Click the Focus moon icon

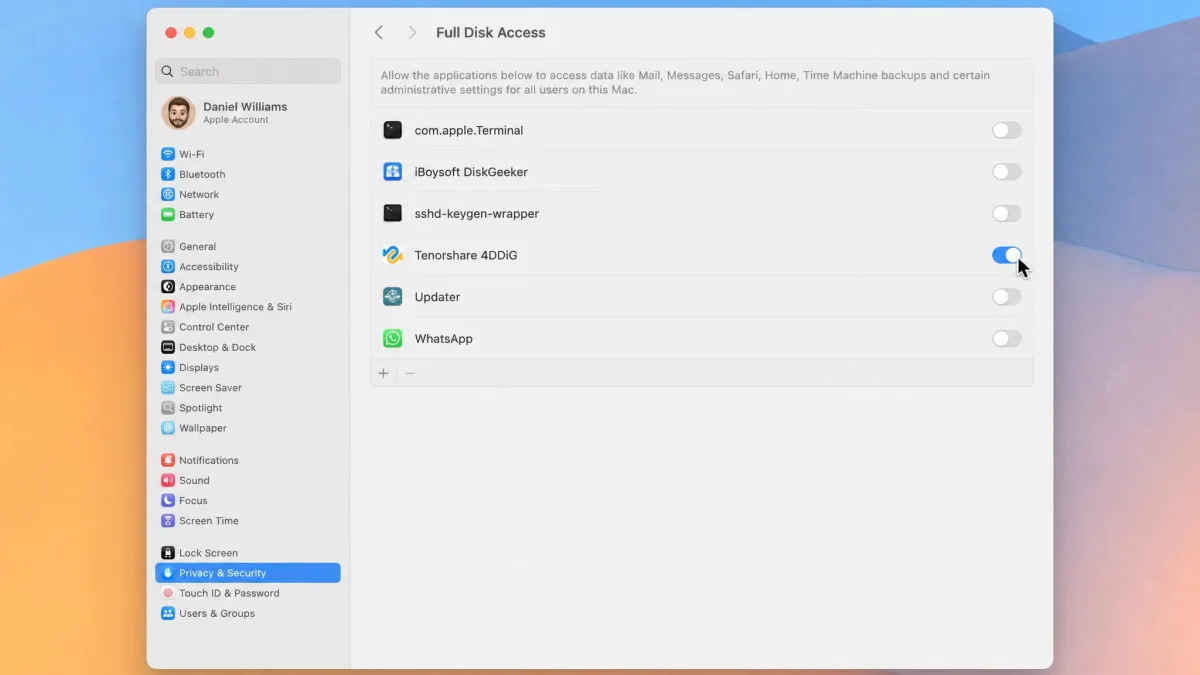coord(168,500)
